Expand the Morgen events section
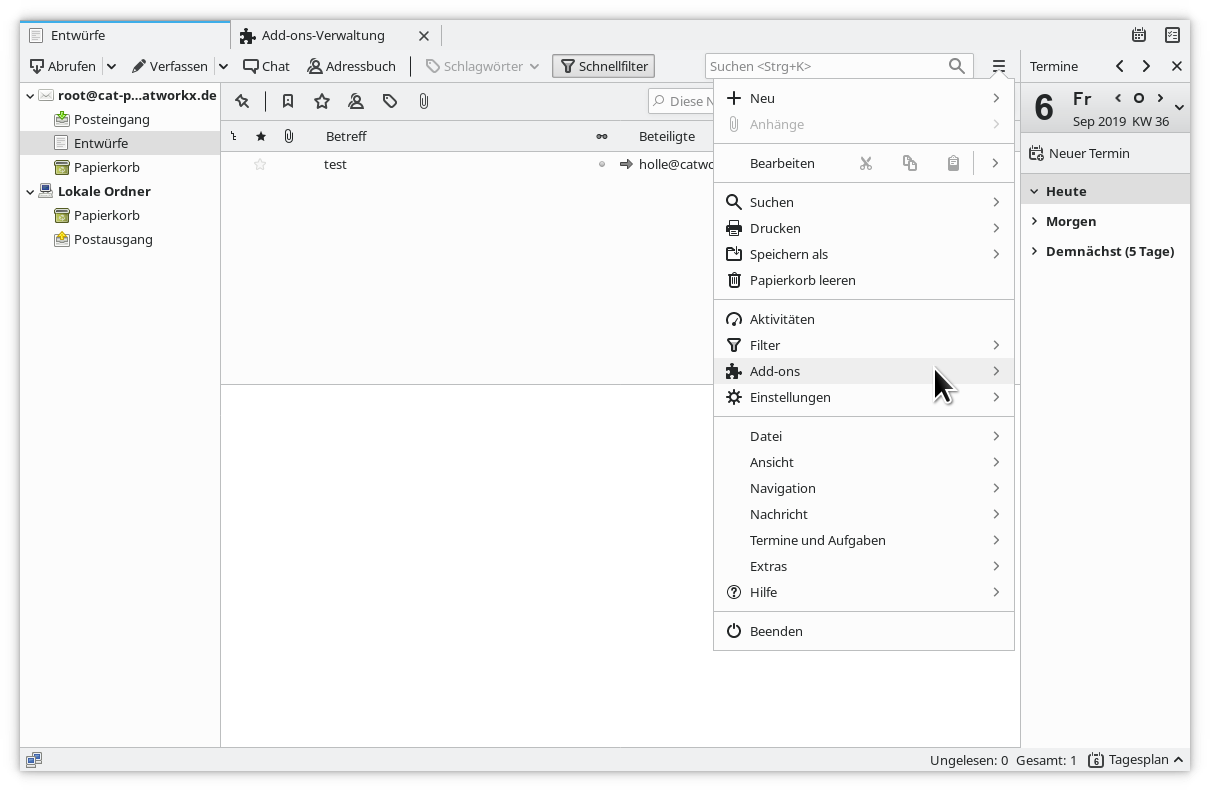The image size is (1210, 791). pyautogui.click(x=1034, y=221)
